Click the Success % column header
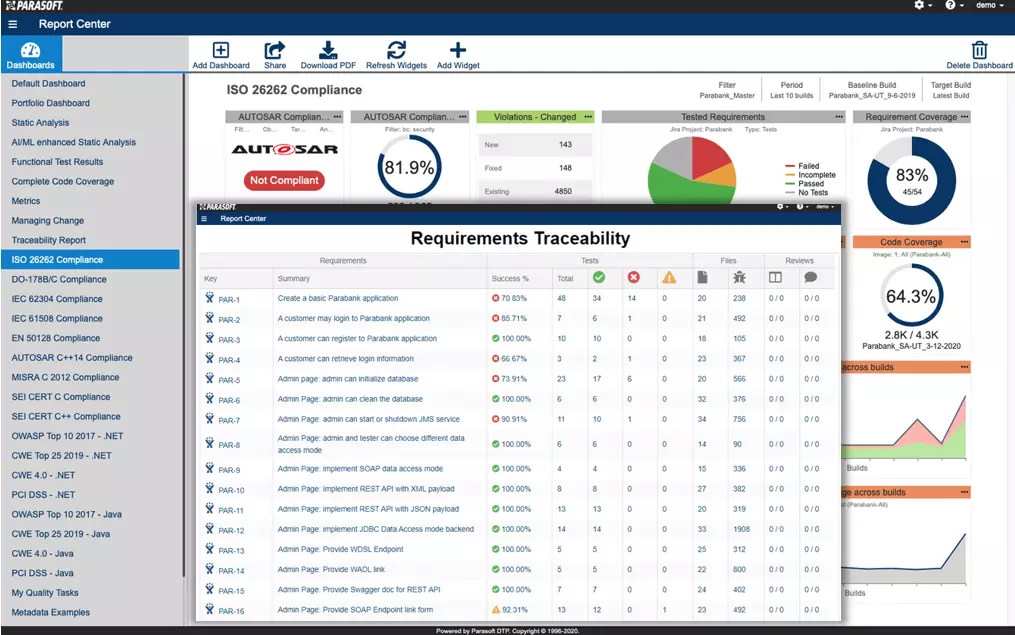1015x635 pixels. pyautogui.click(x=510, y=279)
